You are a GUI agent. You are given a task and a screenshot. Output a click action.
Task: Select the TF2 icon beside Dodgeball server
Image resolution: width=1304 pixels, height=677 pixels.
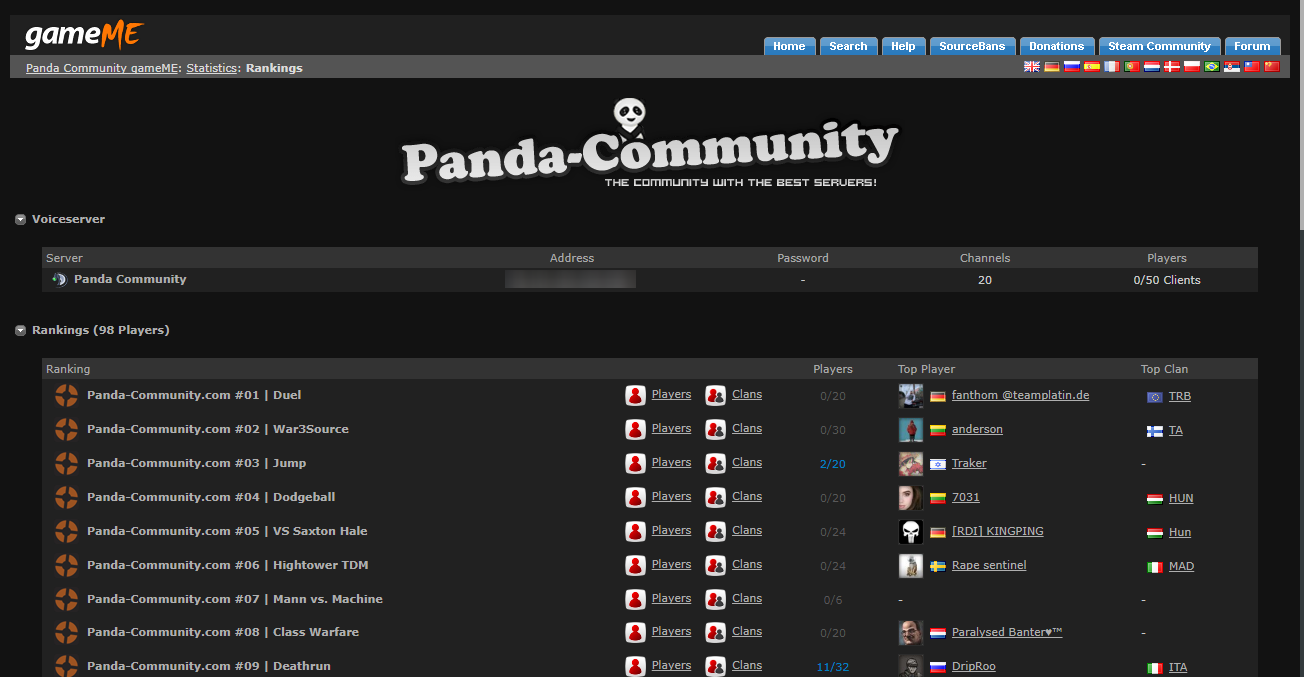coord(66,497)
